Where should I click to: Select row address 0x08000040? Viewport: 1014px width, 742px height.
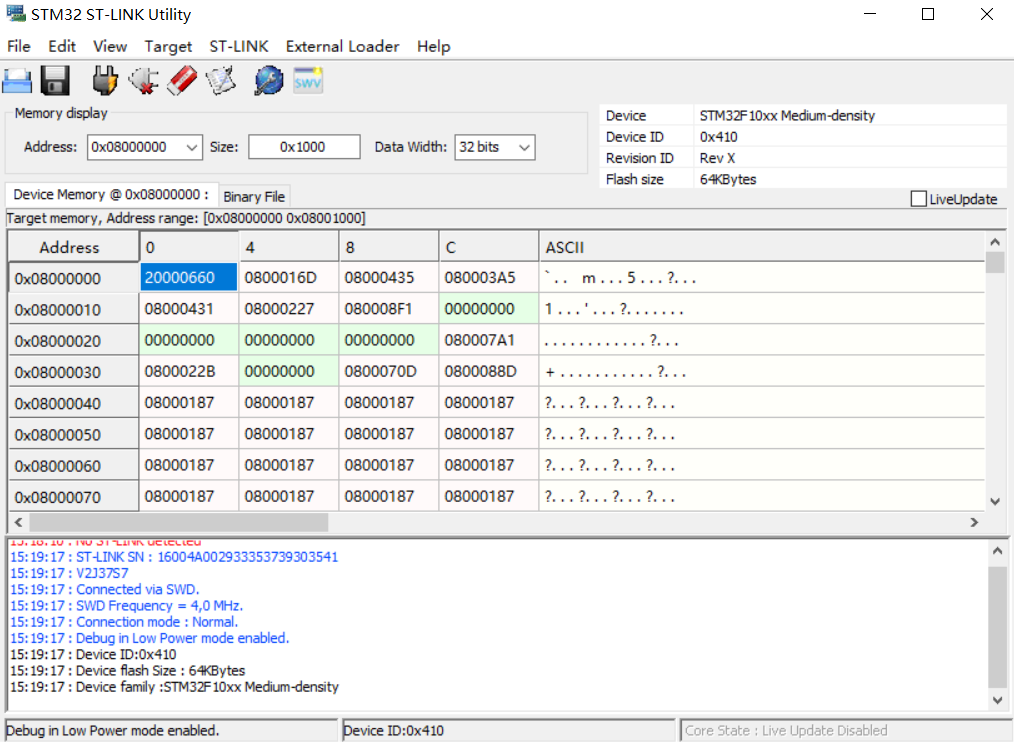[x=73, y=403]
